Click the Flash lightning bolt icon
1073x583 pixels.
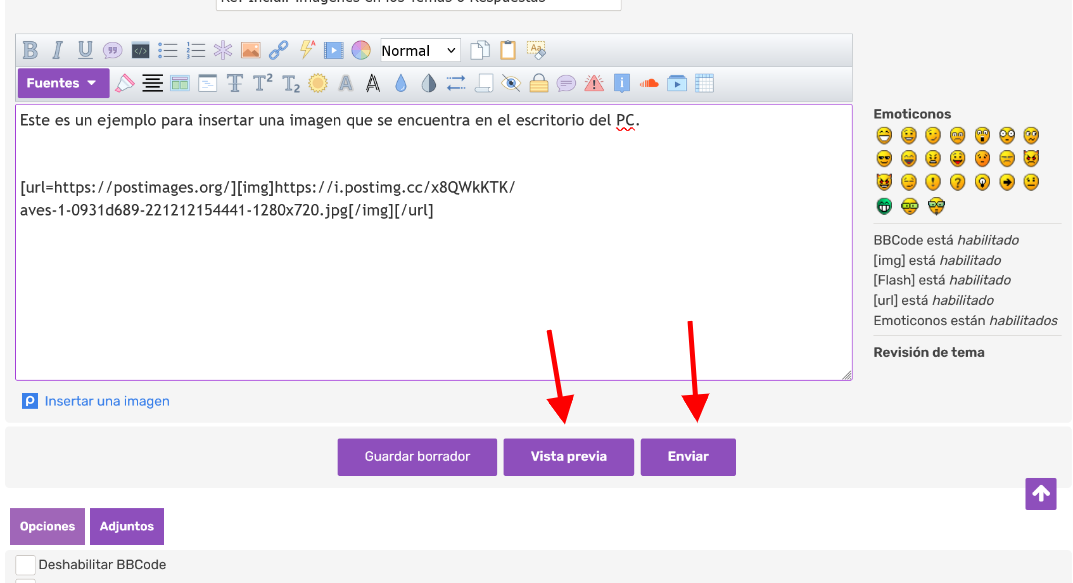(307, 50)
